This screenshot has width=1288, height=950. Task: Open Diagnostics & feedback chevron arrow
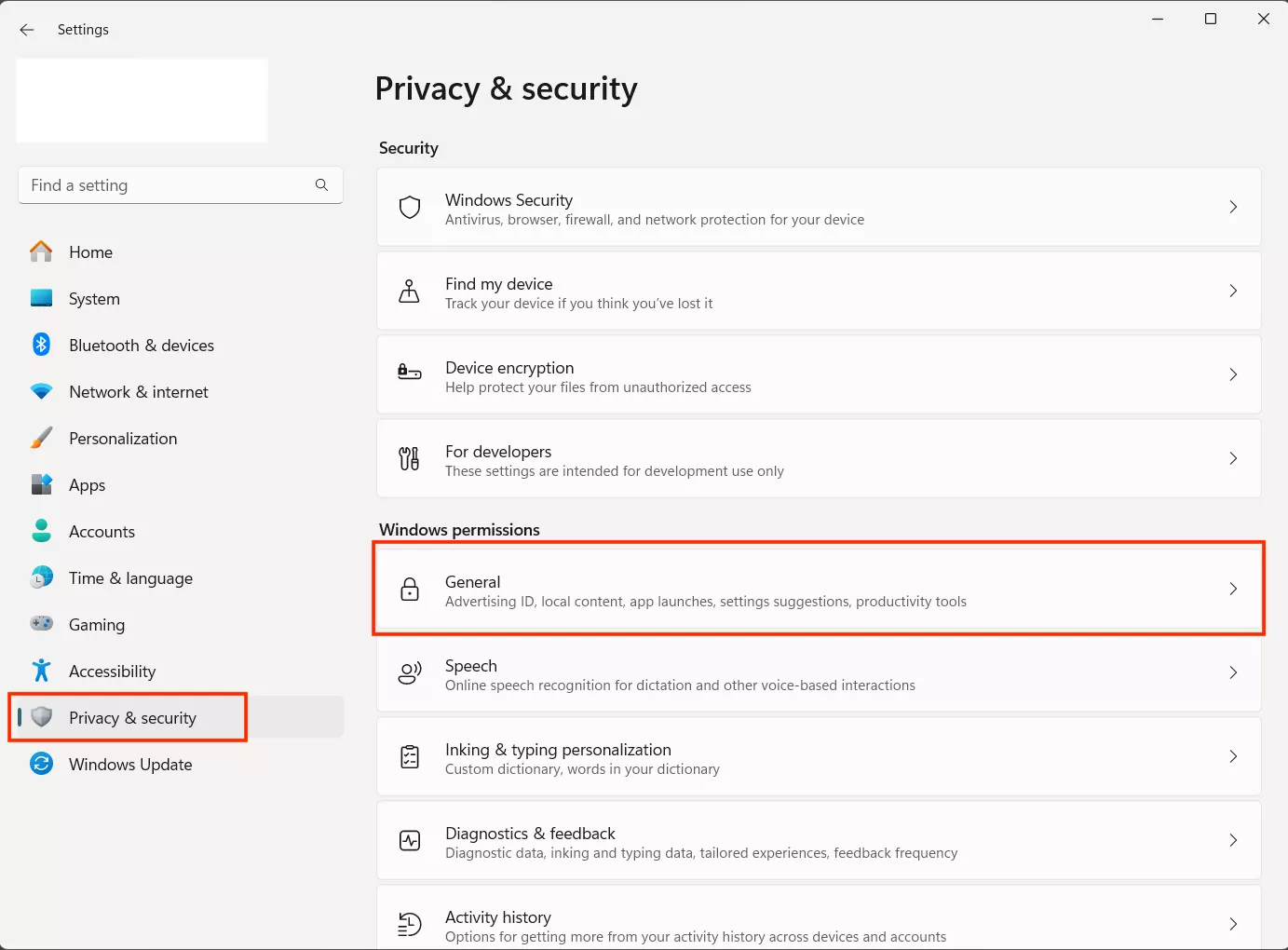[1232, 840]
